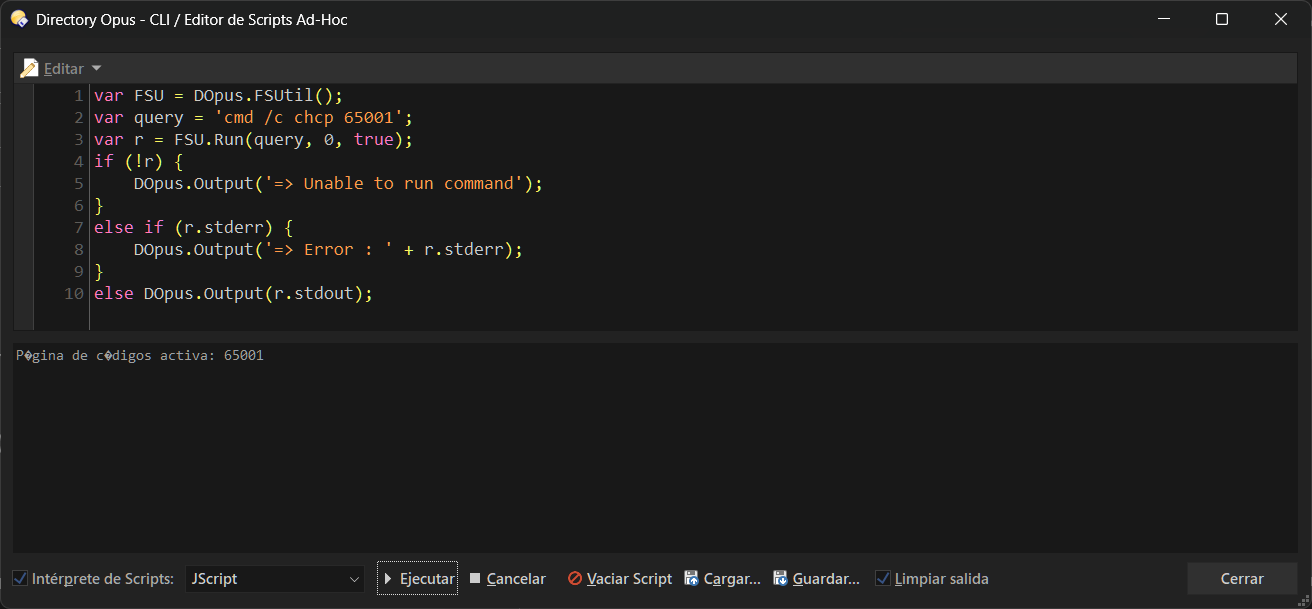1312x609 pixels.
Task: Run the script with Ejecutar
Action: pos(417,578)
